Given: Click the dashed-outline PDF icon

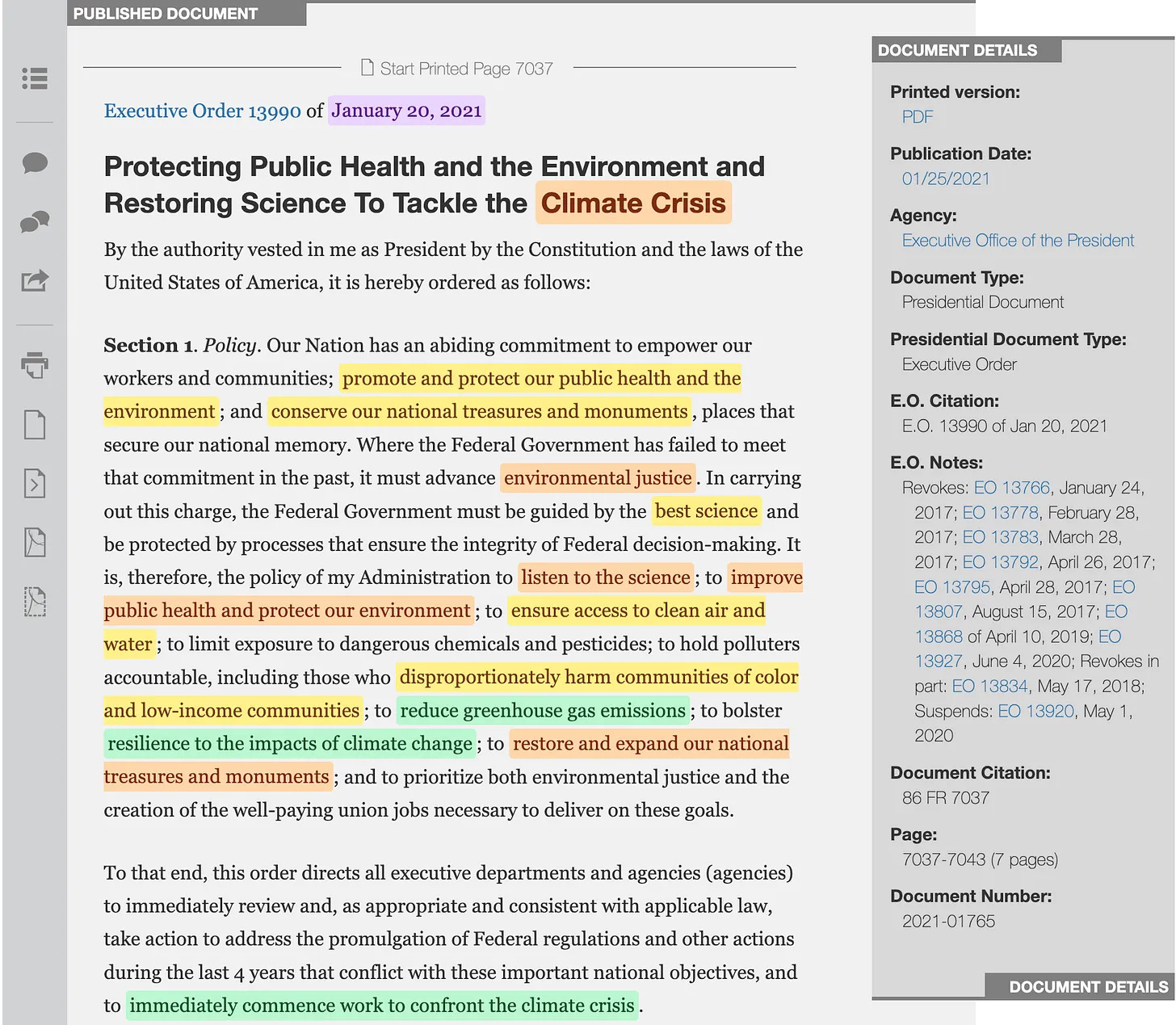Looking at the screenshot, I should click(35, 602).
